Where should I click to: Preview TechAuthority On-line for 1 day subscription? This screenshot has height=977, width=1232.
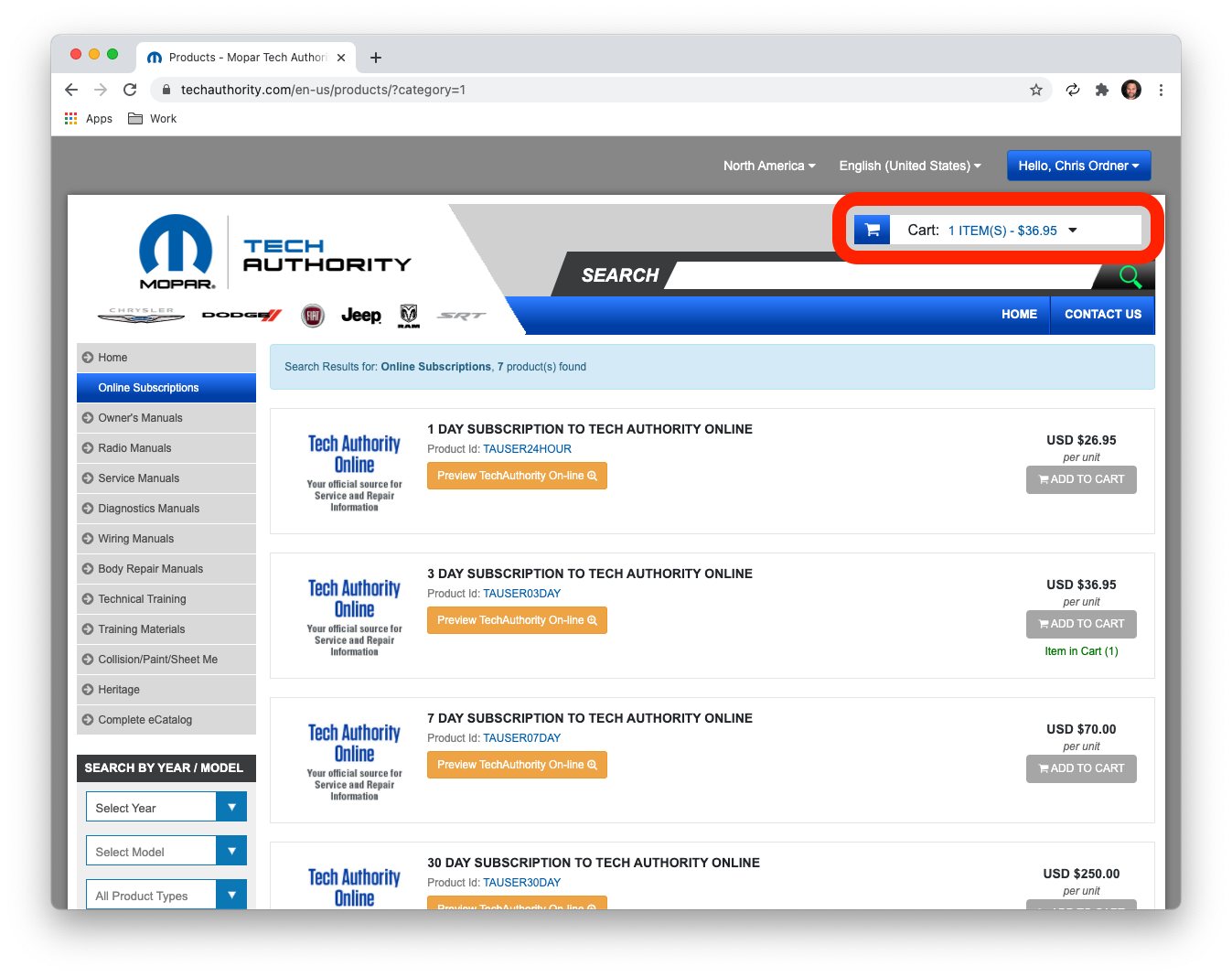[x=517, y=476]
